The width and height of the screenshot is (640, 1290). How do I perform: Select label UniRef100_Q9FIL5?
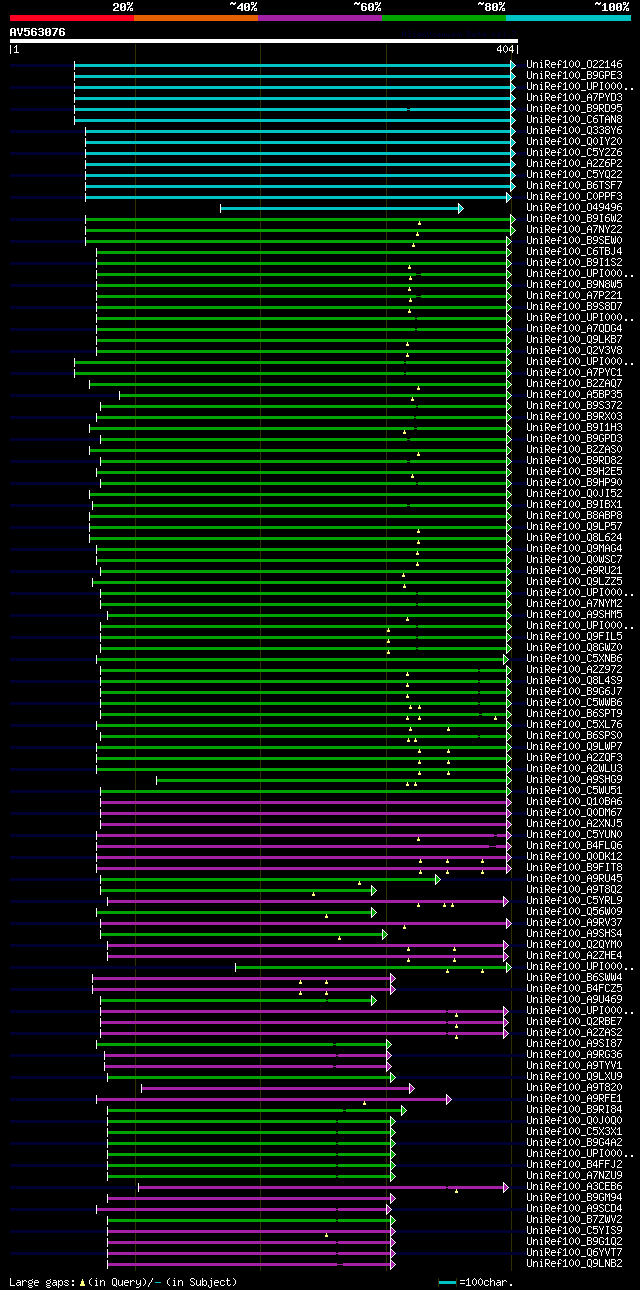(x=574, y=636)
